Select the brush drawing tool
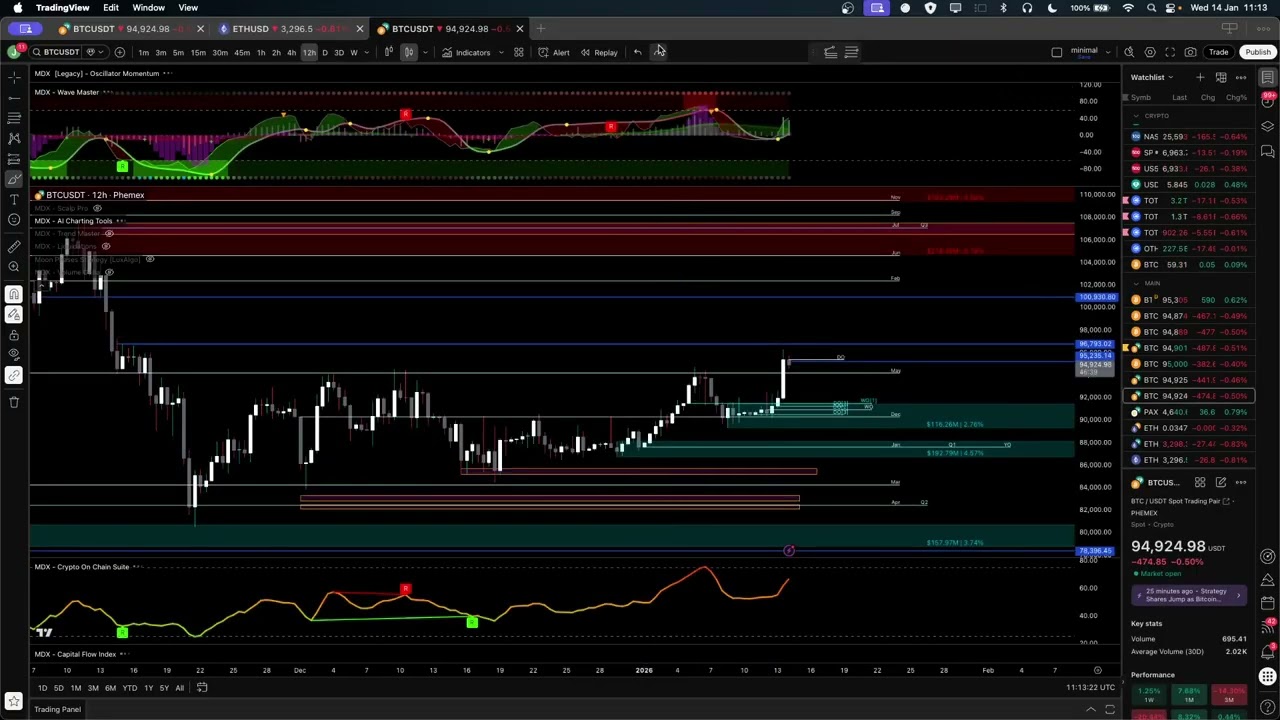Image resolution: width=1280 pixels, height=720 pixels. (14, 179)
